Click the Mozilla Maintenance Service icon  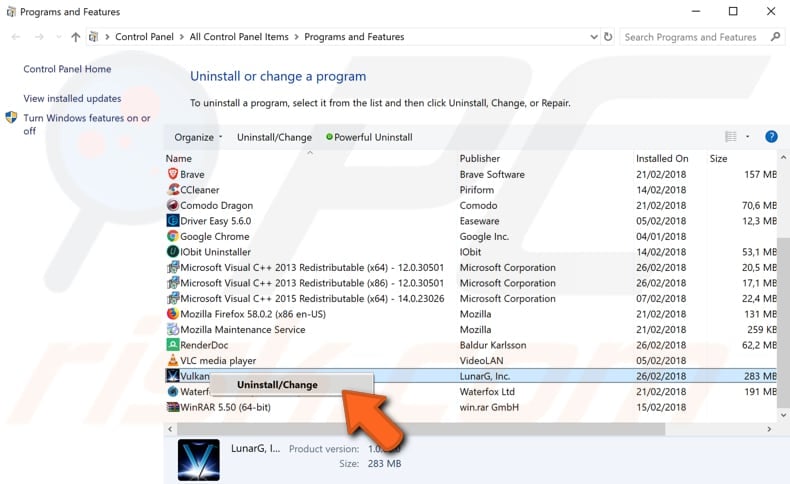point(173,329)
